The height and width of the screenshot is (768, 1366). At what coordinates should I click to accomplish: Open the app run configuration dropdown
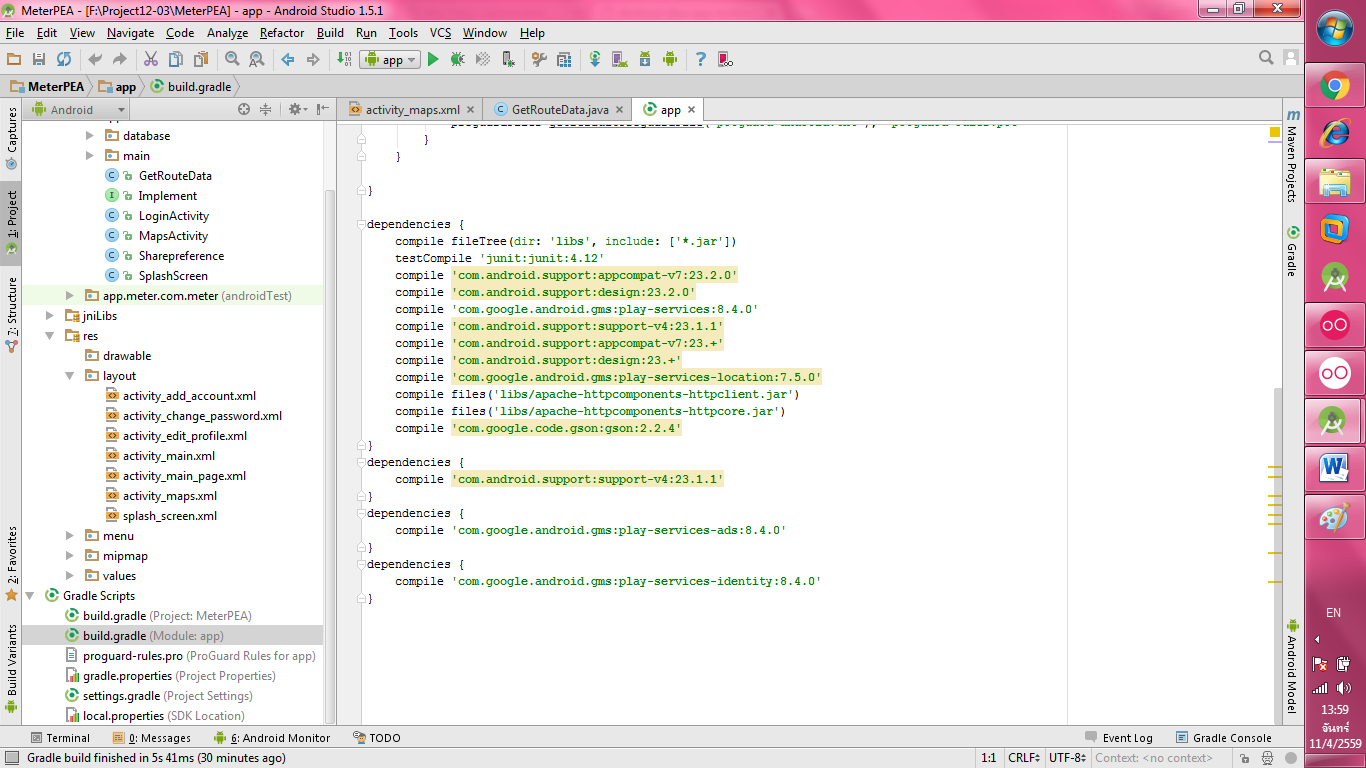coord(389,59)
